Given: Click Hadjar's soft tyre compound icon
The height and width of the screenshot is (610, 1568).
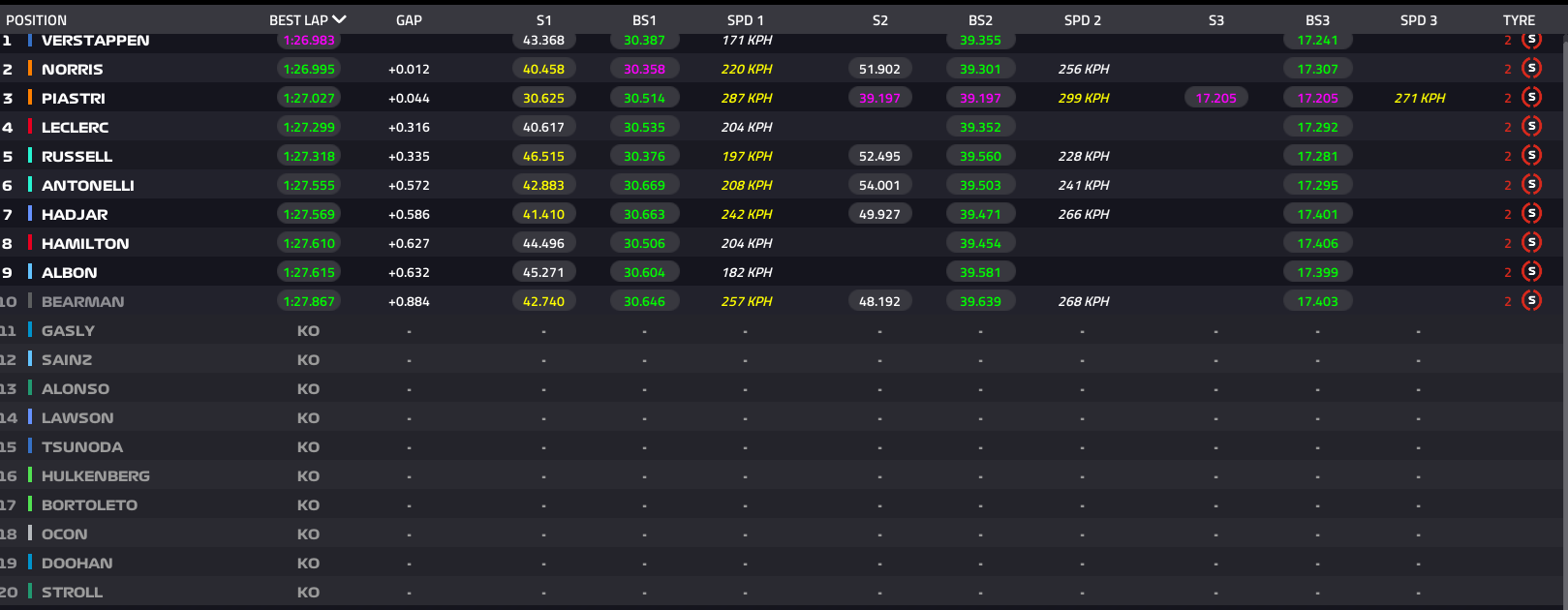Looking at the screenshot, I should [x=1531, y=213].
